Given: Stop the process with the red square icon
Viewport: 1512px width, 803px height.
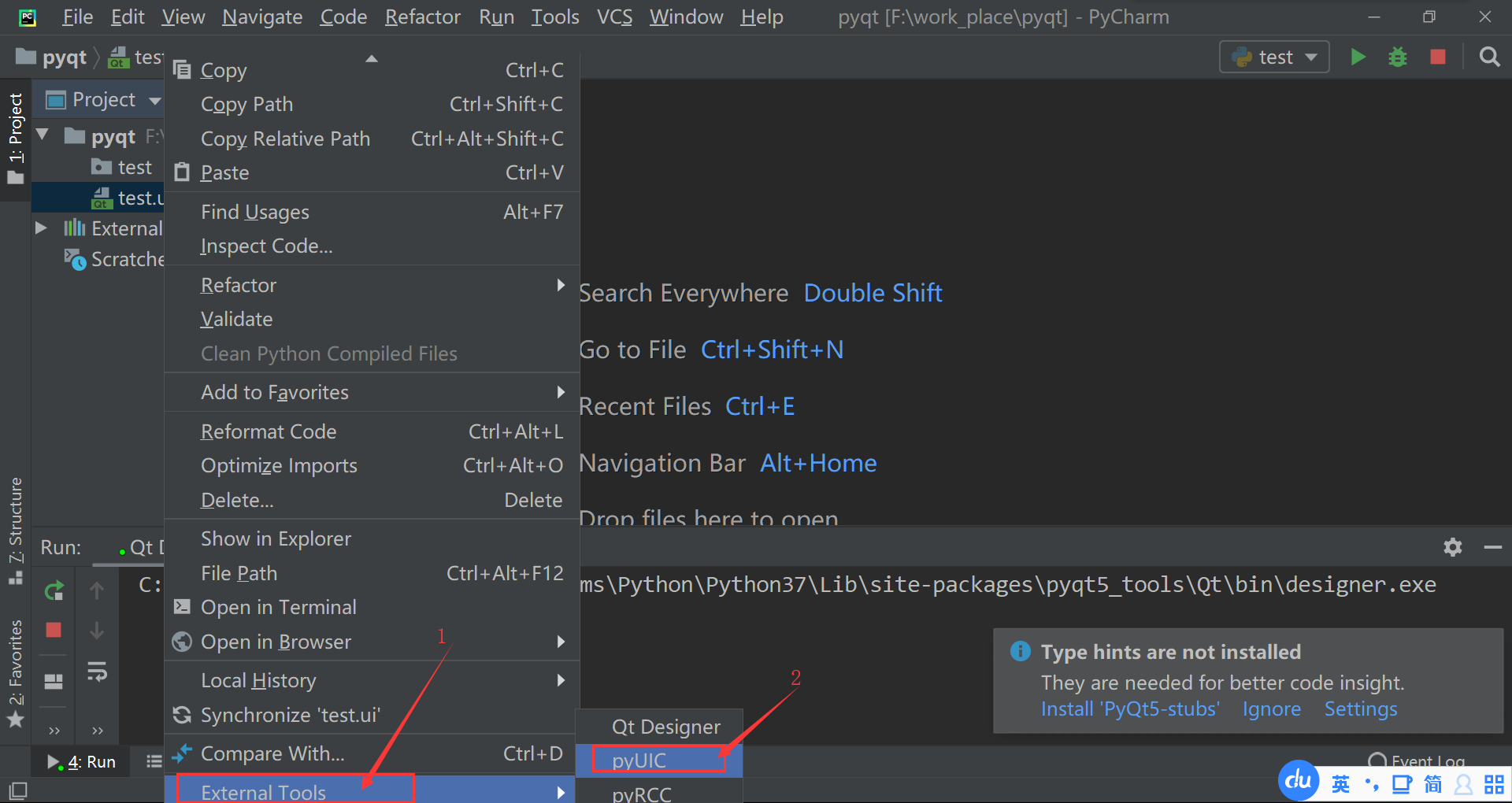Looking at the screenshot, I should pyautogui.click(x=1437, y=57).
